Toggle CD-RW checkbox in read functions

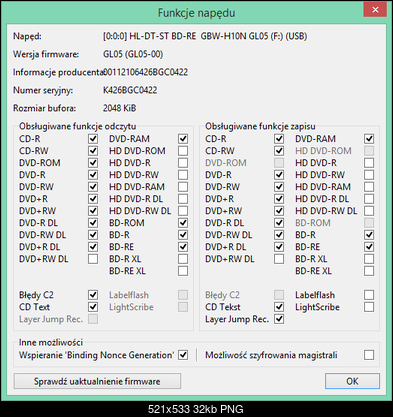[93, 151]
